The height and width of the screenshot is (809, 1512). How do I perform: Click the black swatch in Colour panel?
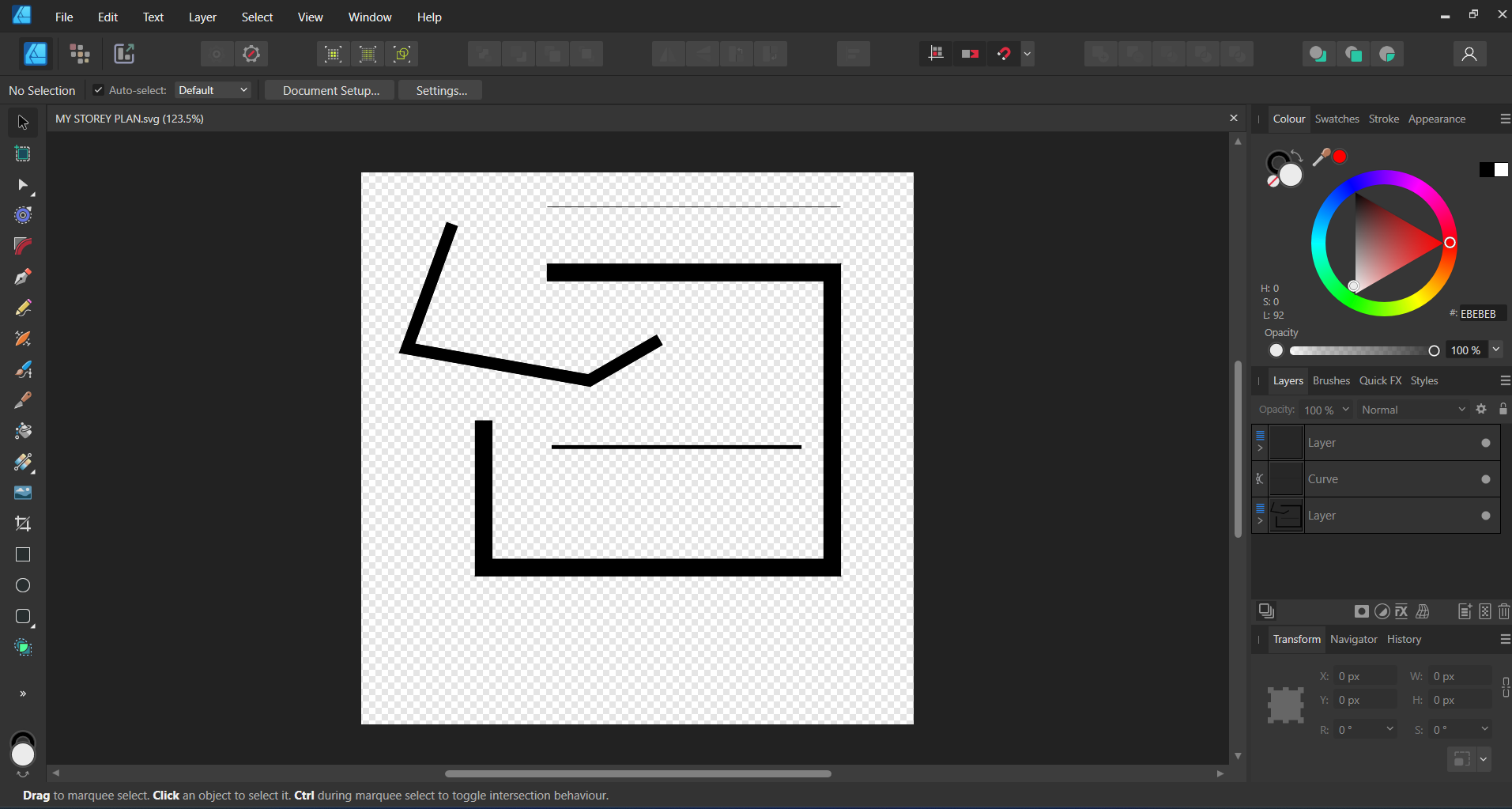click(1486, 170)
